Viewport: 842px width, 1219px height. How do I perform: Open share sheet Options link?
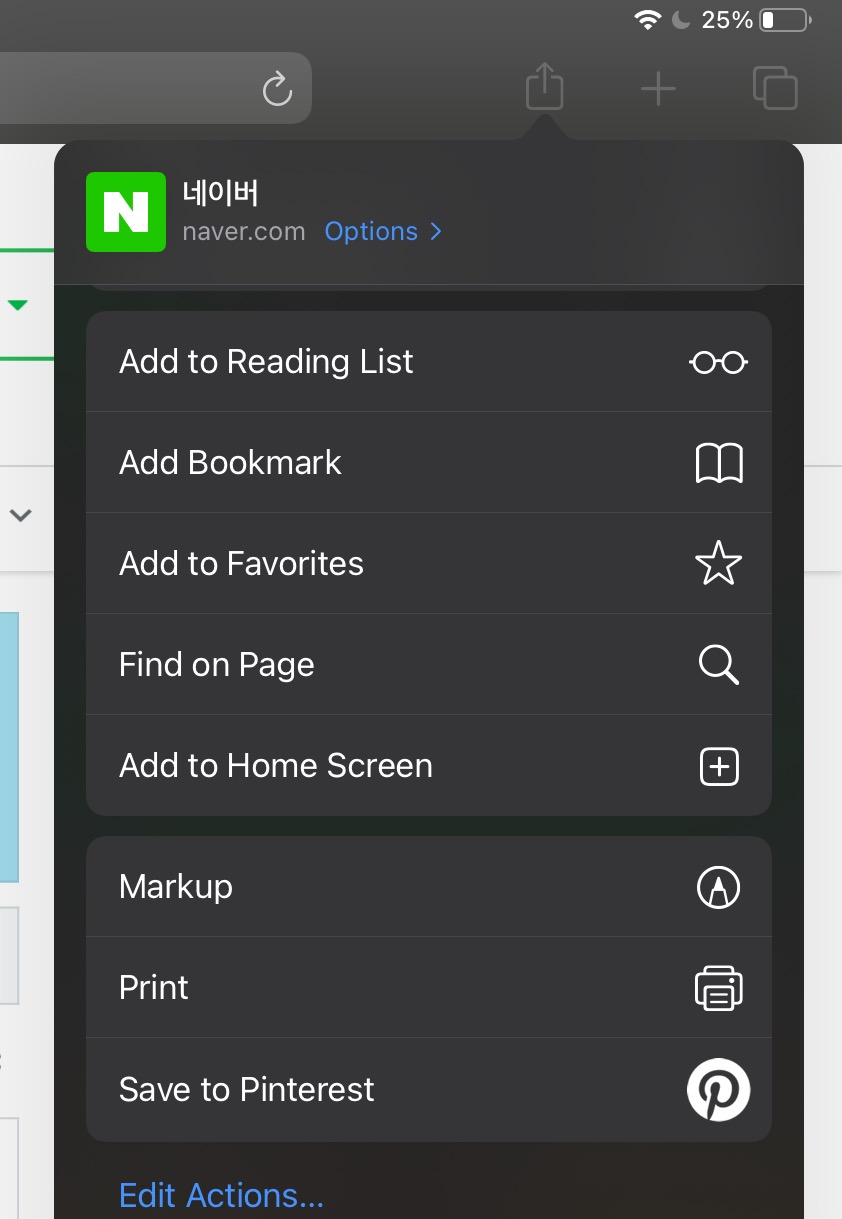point(371,231)
